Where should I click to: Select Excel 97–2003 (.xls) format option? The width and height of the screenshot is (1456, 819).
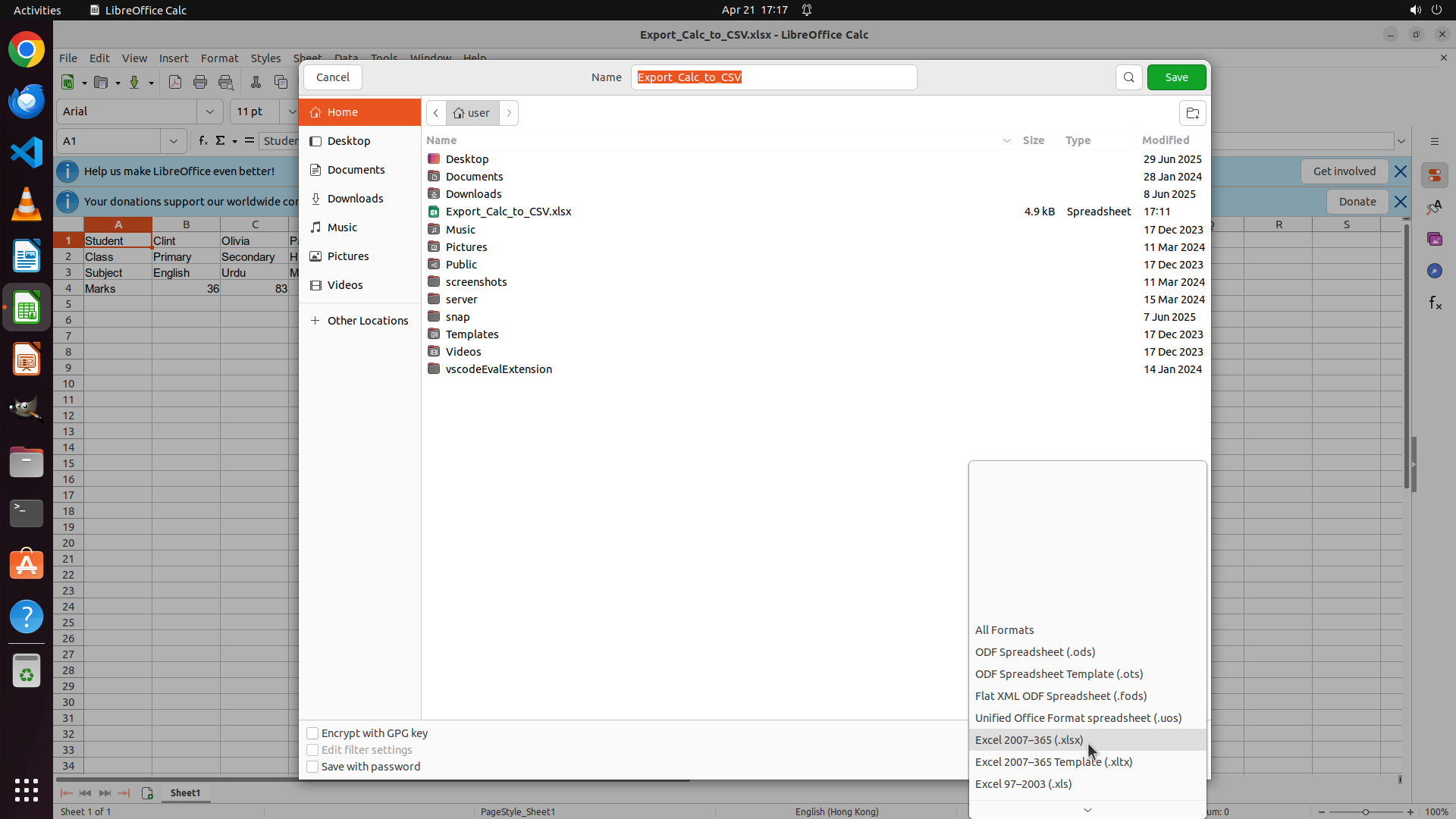point(1023,784)
